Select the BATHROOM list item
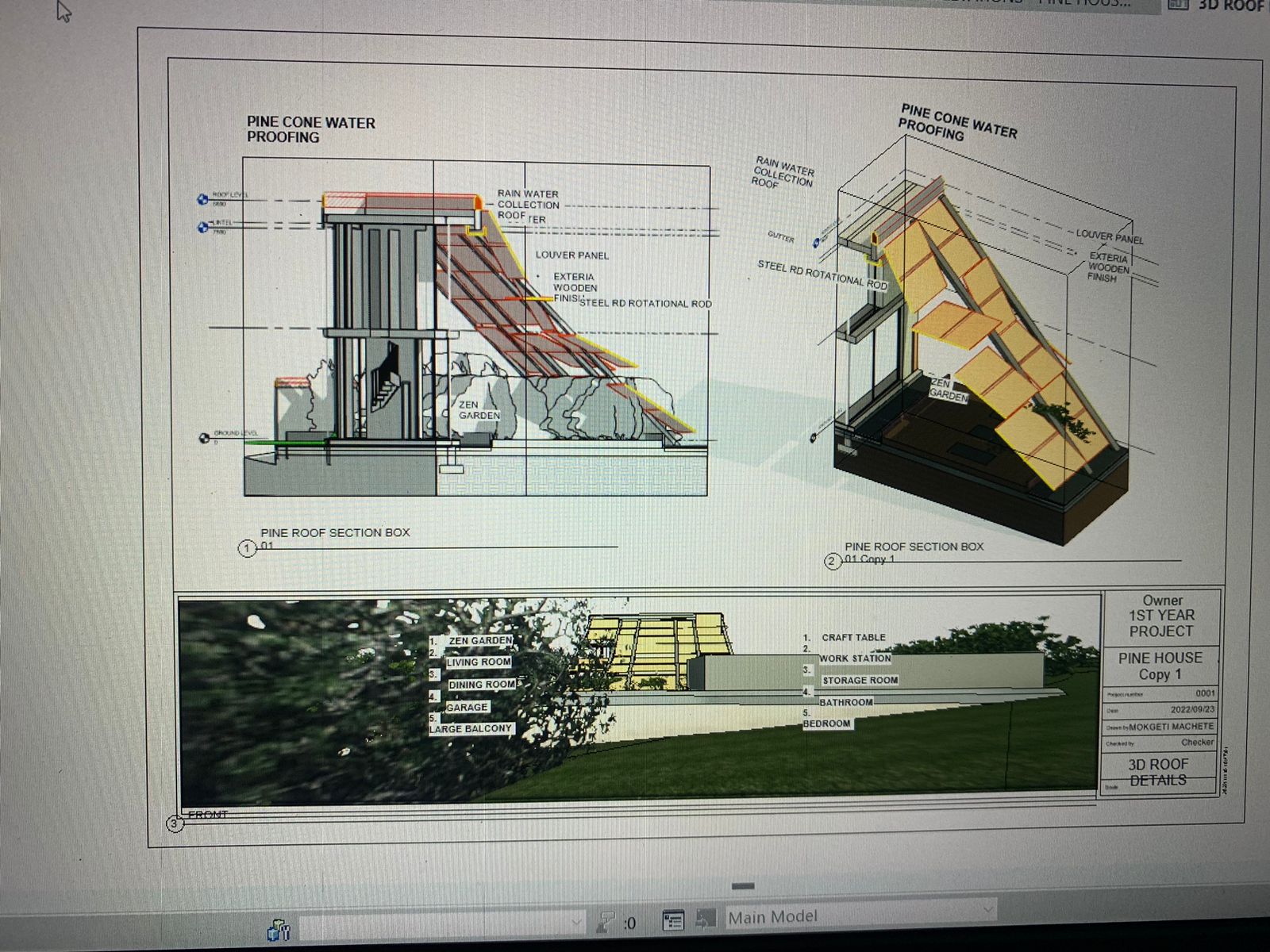Image resolution: width=1270 pixels, height=952 pixels. coord(845,702)
